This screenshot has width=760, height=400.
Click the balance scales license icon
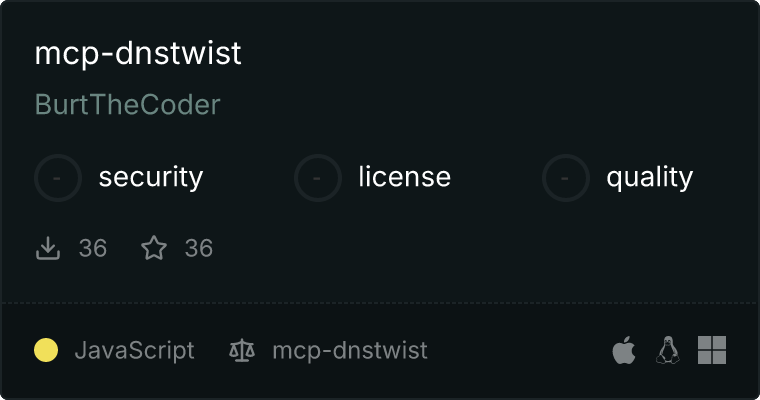tap(242, 350)
